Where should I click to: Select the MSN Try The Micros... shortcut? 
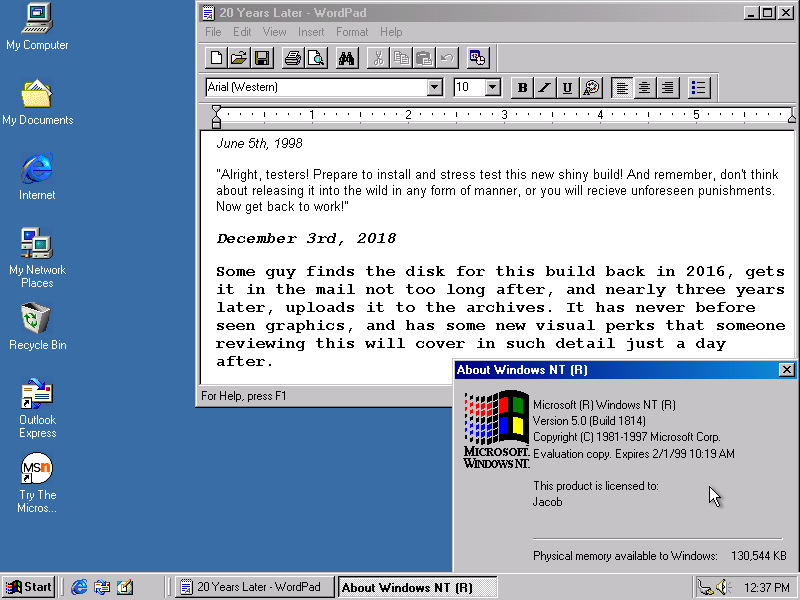(37, 483)
